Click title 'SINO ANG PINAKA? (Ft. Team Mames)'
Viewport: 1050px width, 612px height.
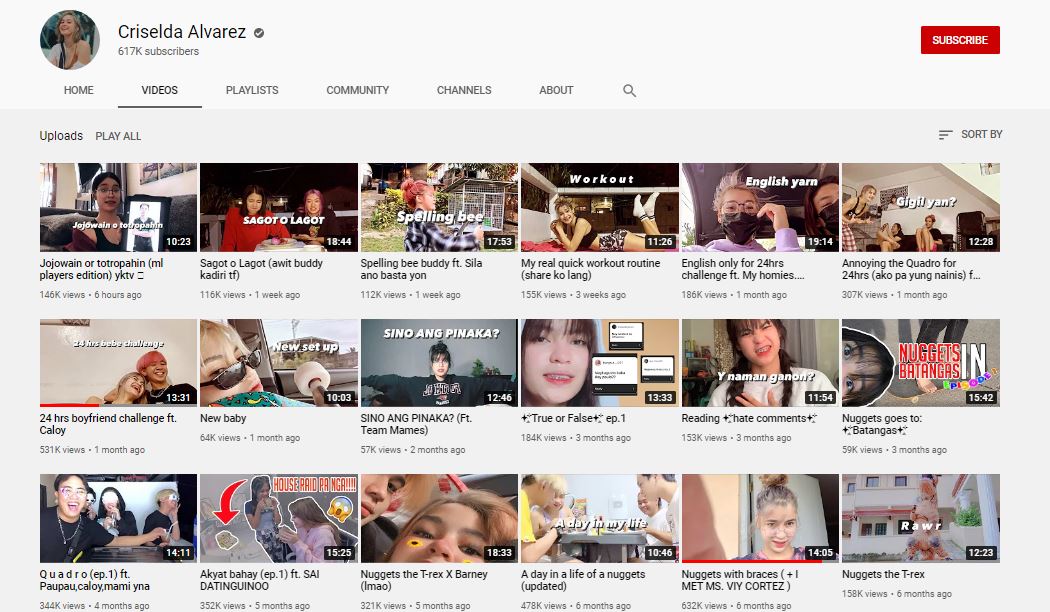(417, 424)
